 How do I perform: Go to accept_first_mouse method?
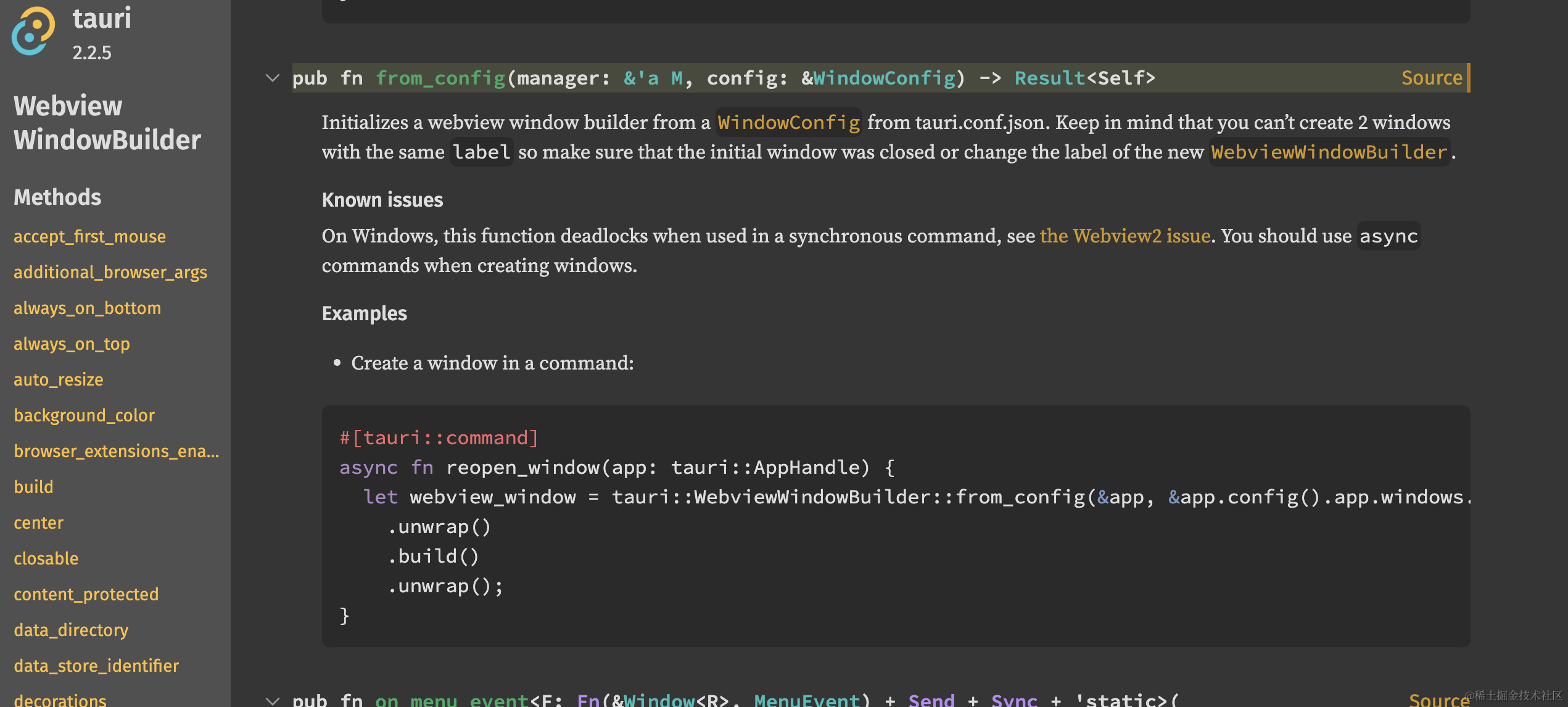[x=89, y=237]
